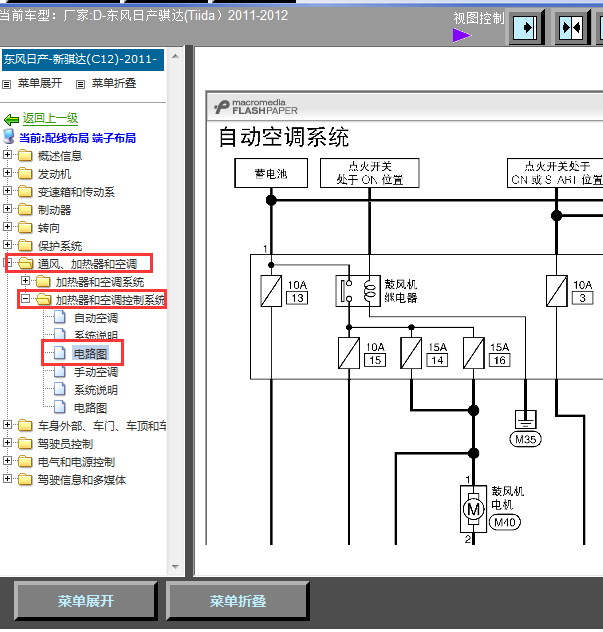Viewport: 603px width, 632px height.
Task: Click the Macromedia FlashPaper logo
Action: tap(256, 107)
